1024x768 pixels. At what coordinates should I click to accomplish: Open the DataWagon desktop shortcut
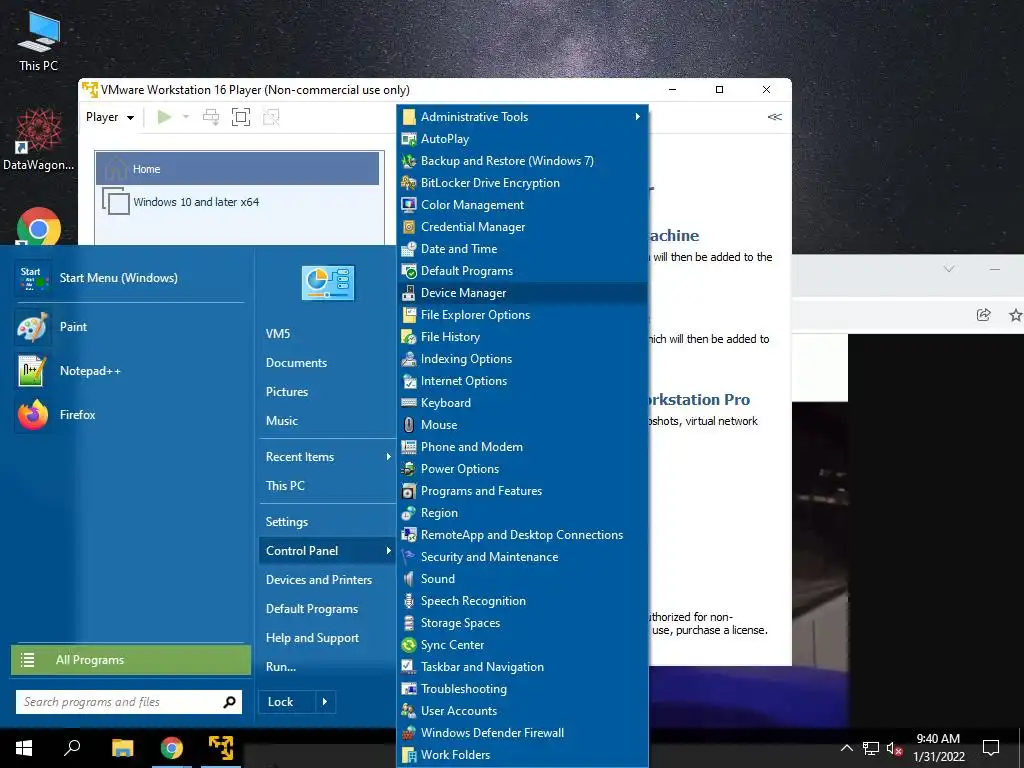[x=38, y=139]
